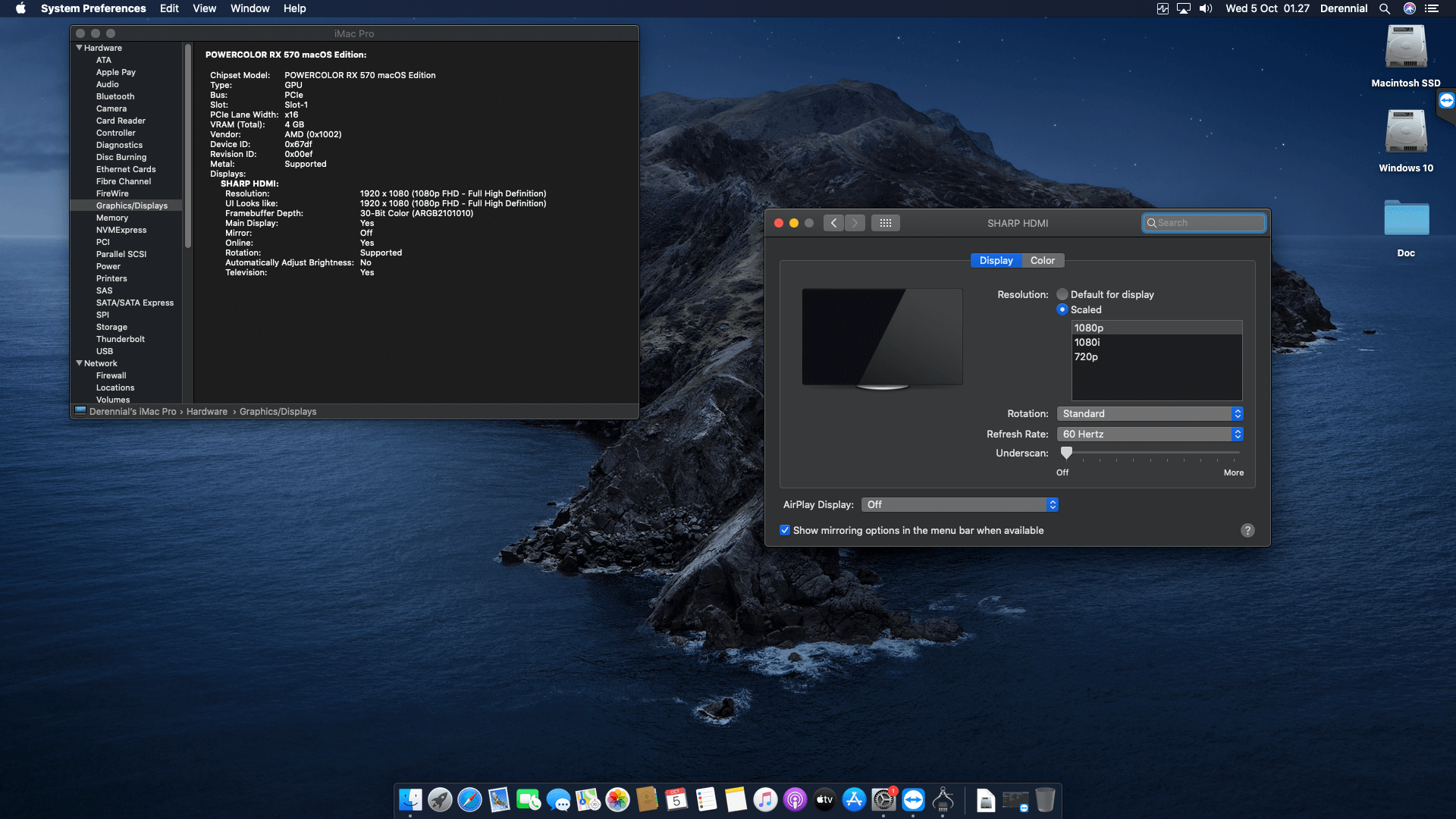Select the Default for display resolution option
Viewport: 1456px width, 819px height.
(1062, 294)
